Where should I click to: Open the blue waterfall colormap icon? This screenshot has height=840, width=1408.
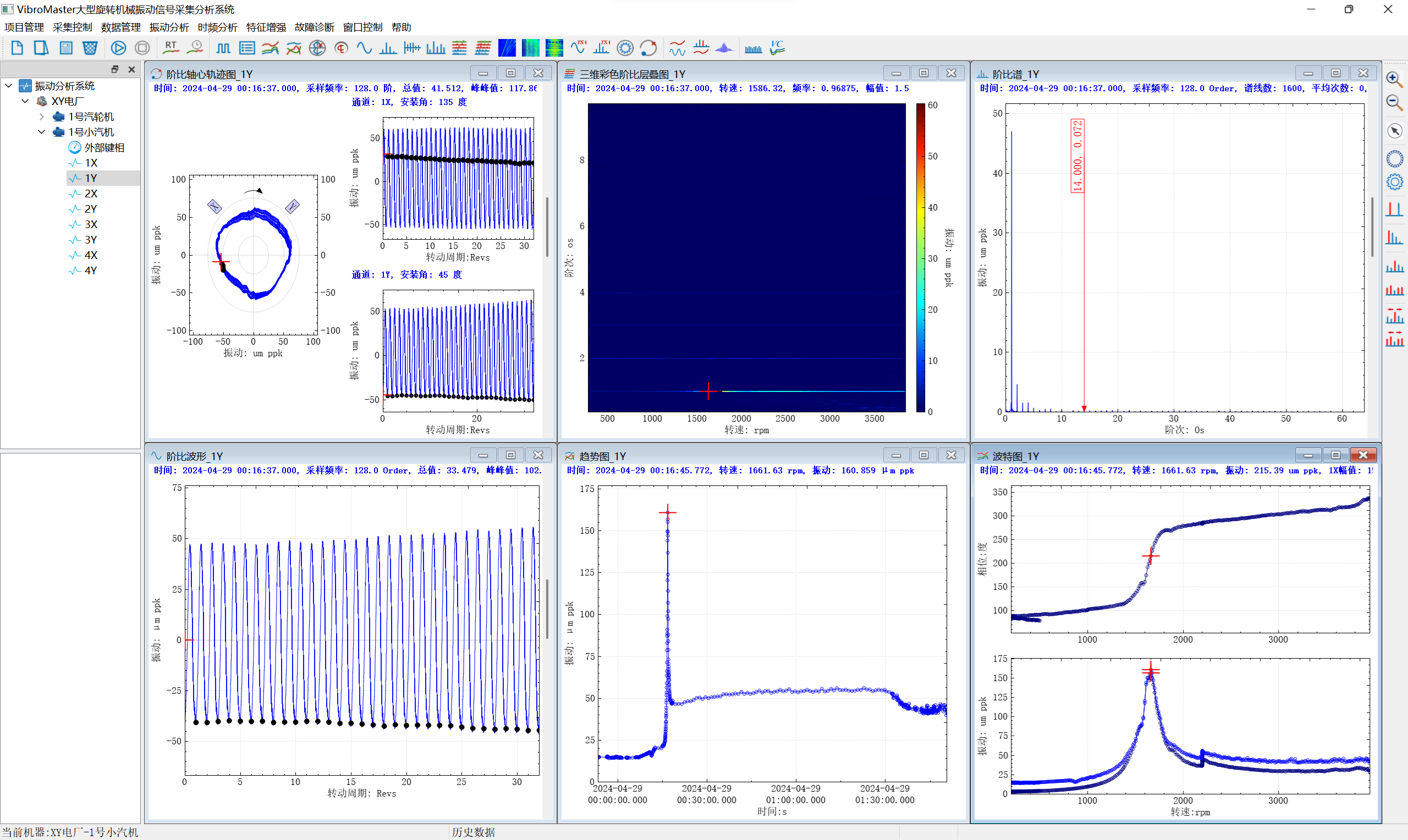pos(507,48)
